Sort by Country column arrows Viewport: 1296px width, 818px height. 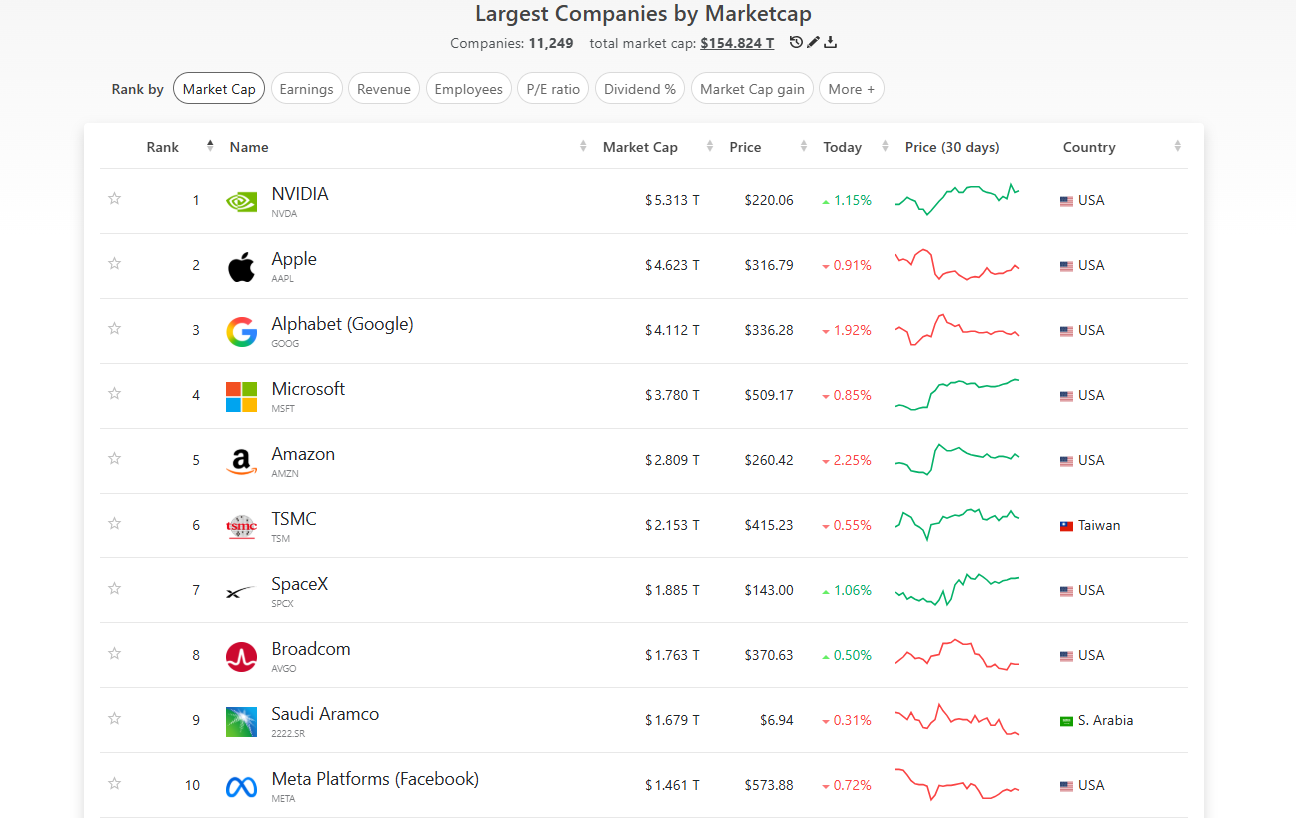(1177, 146)
